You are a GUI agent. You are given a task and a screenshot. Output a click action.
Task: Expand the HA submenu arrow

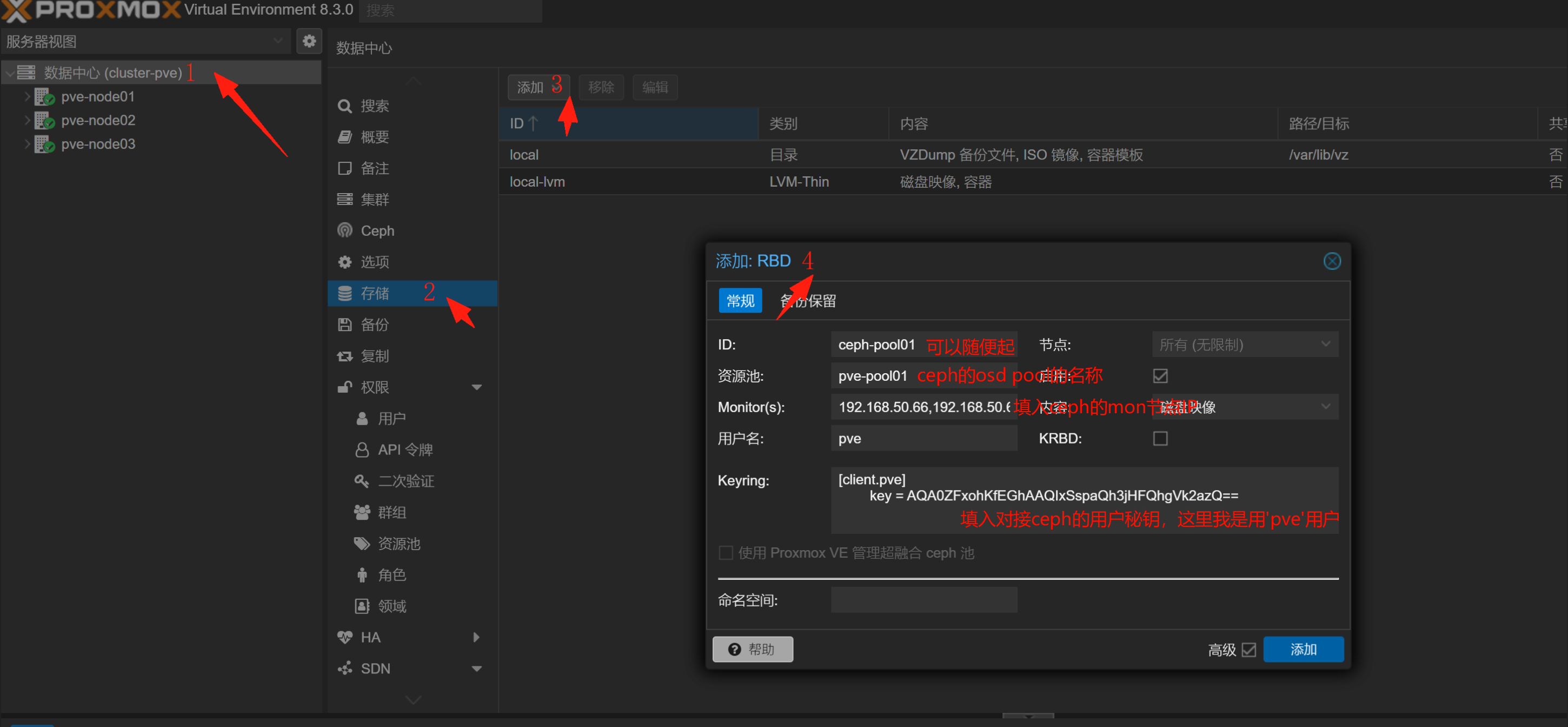click(x=476, y=637)
